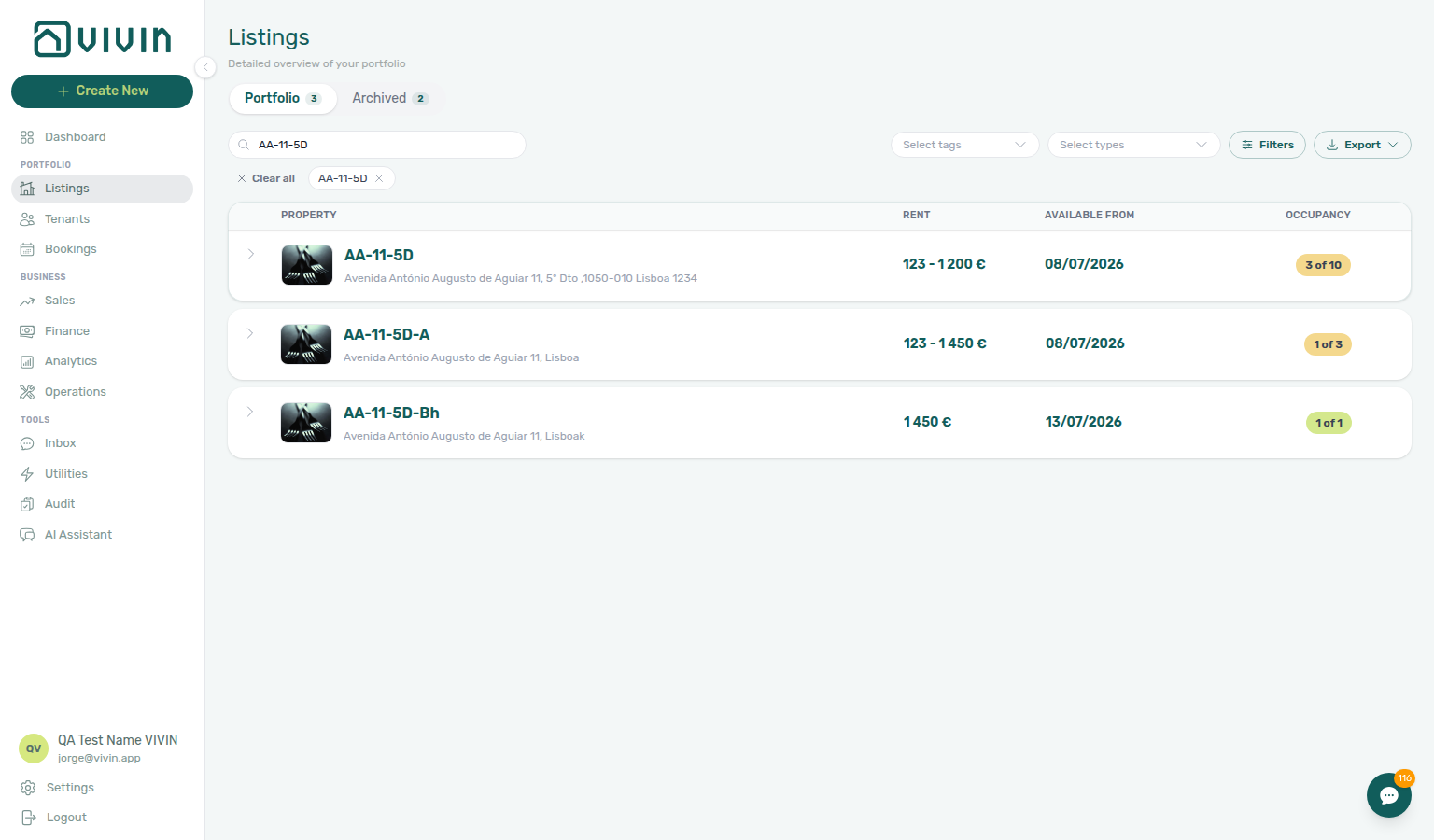Click the QA Test Name VIVIN user name
The height and width of the screenshot is (840, 1434).
coord(118,740)
